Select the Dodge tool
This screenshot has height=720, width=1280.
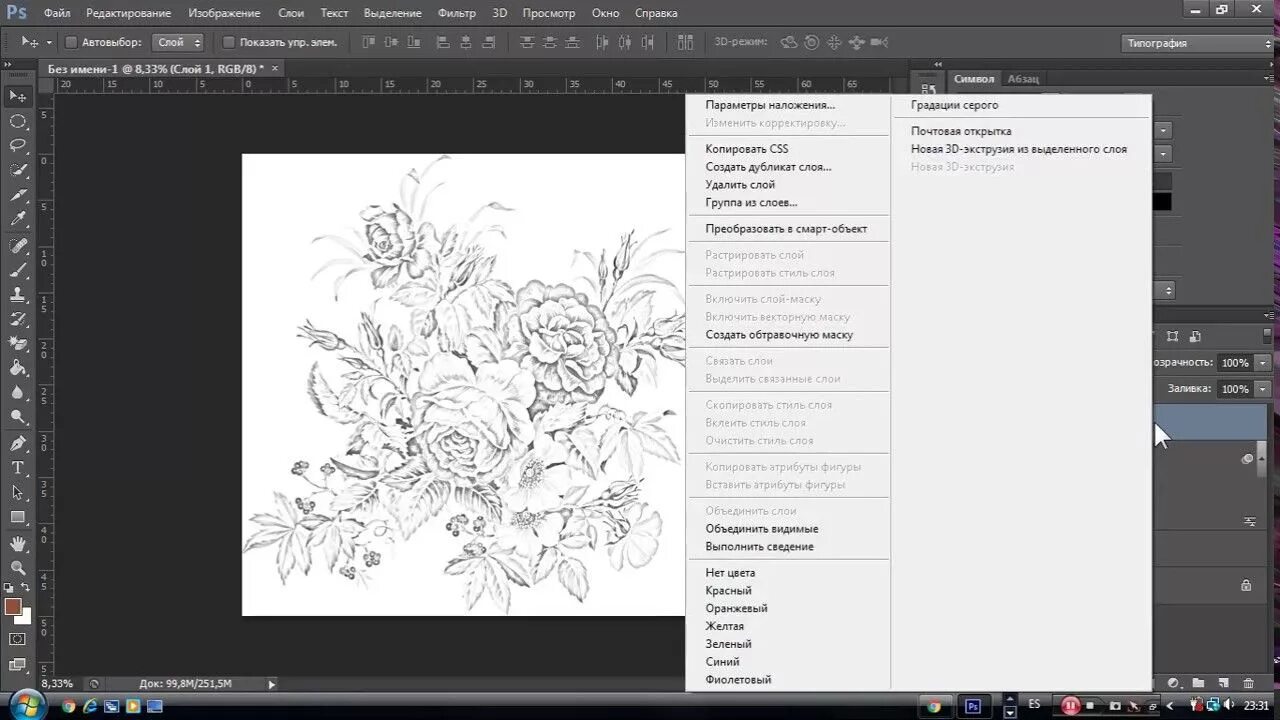click(x=18, y=418)
